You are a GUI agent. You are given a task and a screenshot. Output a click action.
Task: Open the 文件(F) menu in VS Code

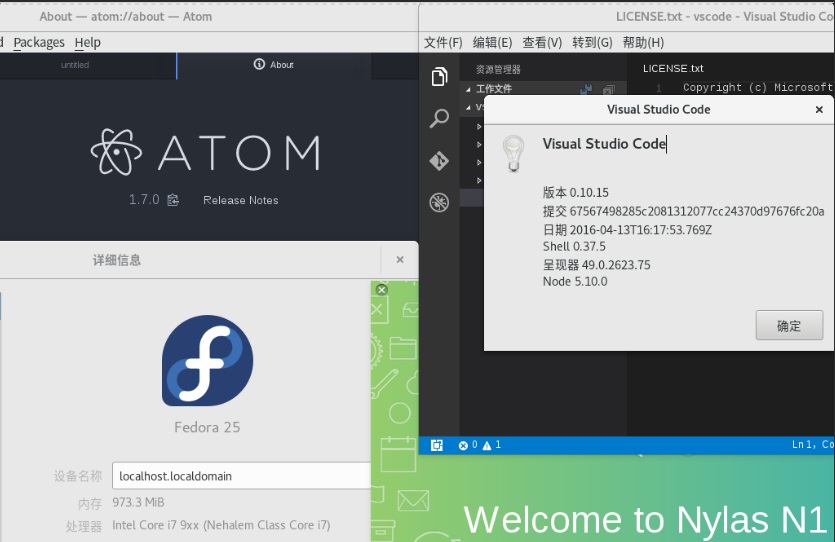tap(443, 43)
